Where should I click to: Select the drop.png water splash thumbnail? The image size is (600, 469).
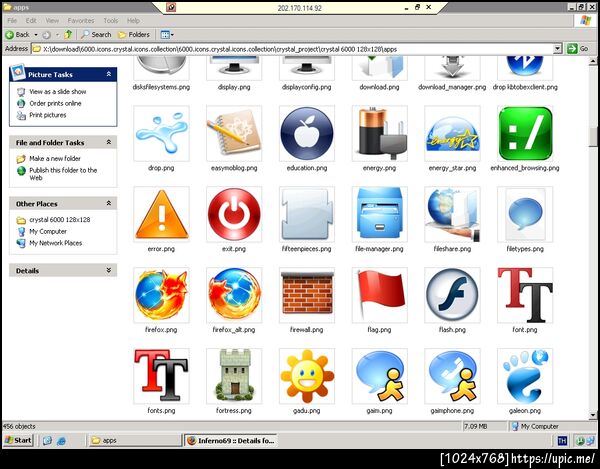161,134
